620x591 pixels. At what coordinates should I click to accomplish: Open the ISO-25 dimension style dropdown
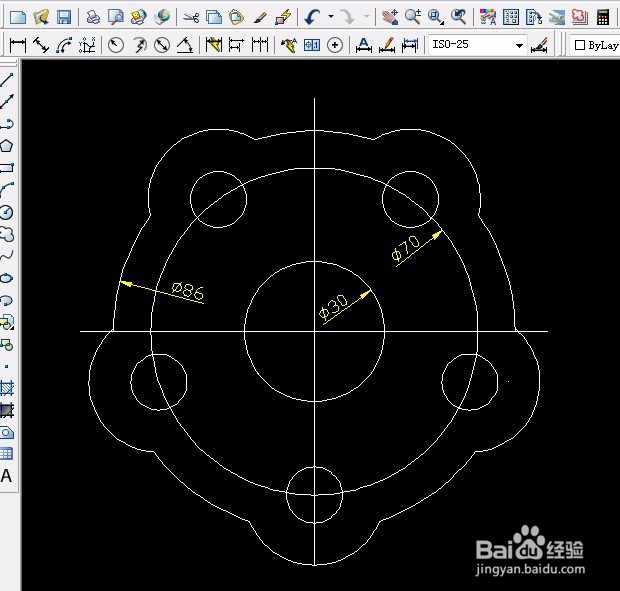click(478, 45)
